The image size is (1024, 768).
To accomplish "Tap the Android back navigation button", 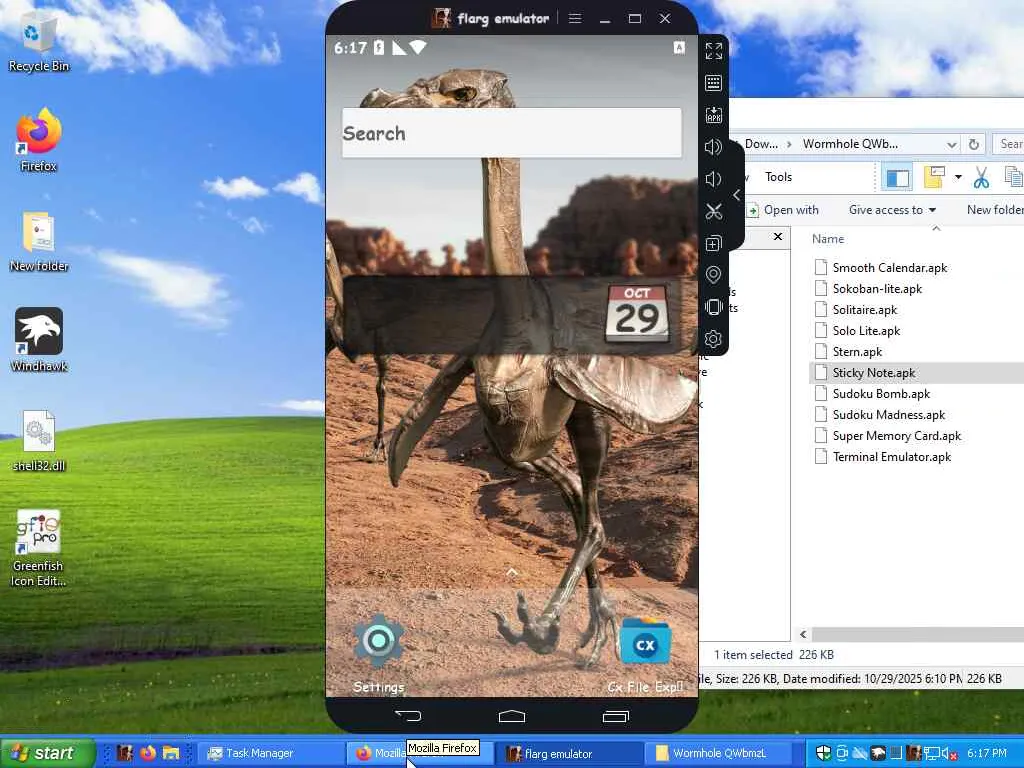I will 408,716.
